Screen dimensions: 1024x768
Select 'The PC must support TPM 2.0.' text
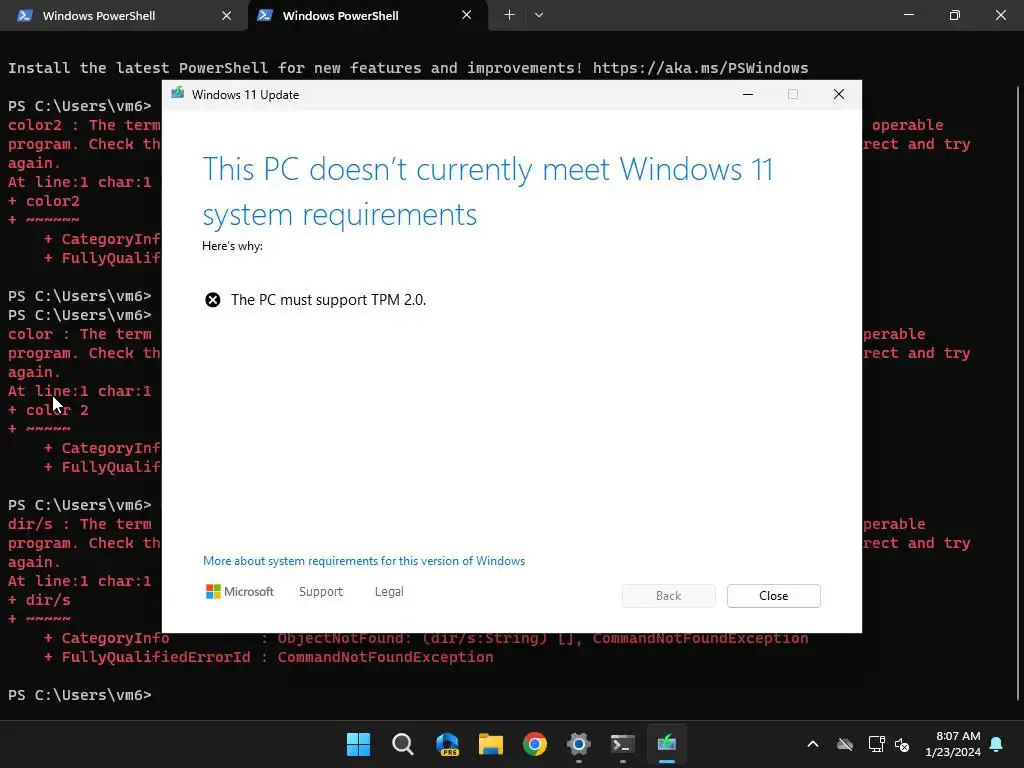[x=328, y=300]
